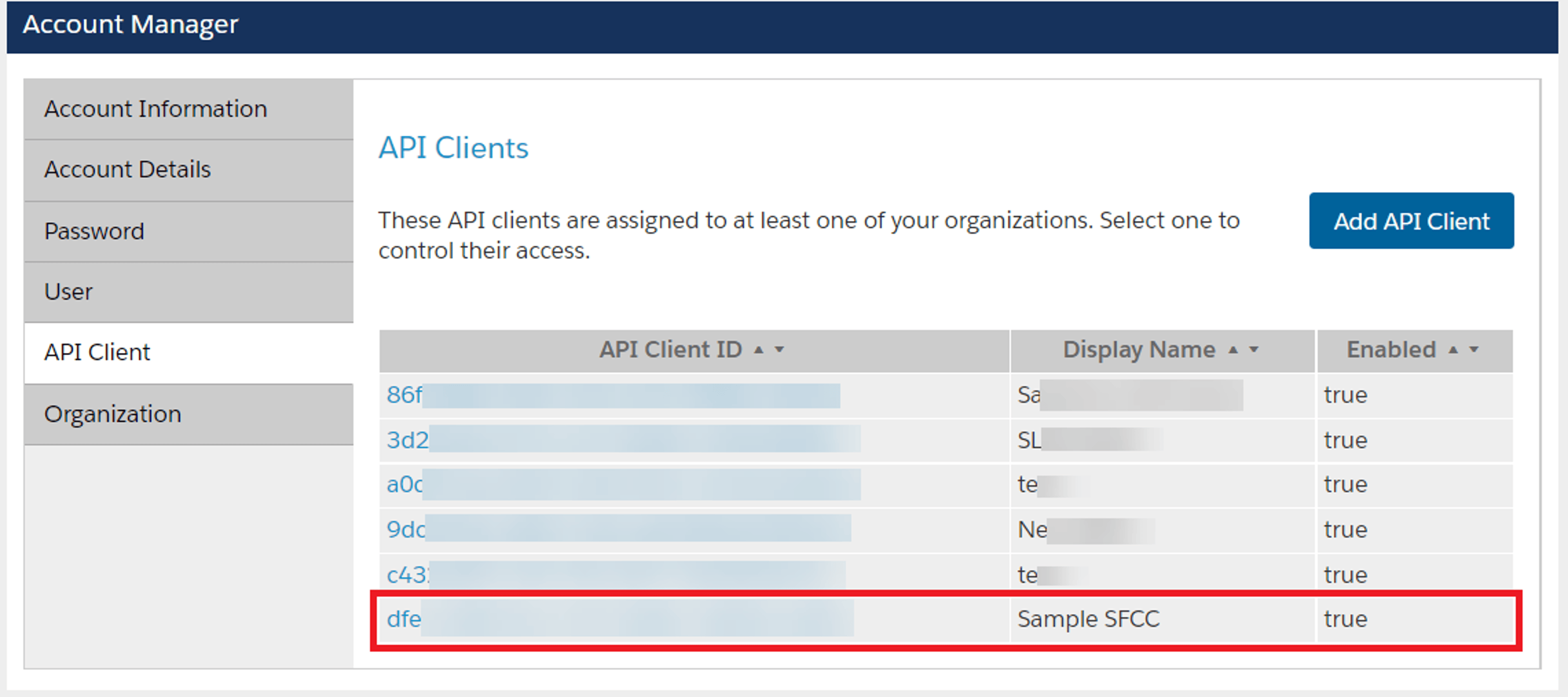Open the Account Information tab

[189, 109]
